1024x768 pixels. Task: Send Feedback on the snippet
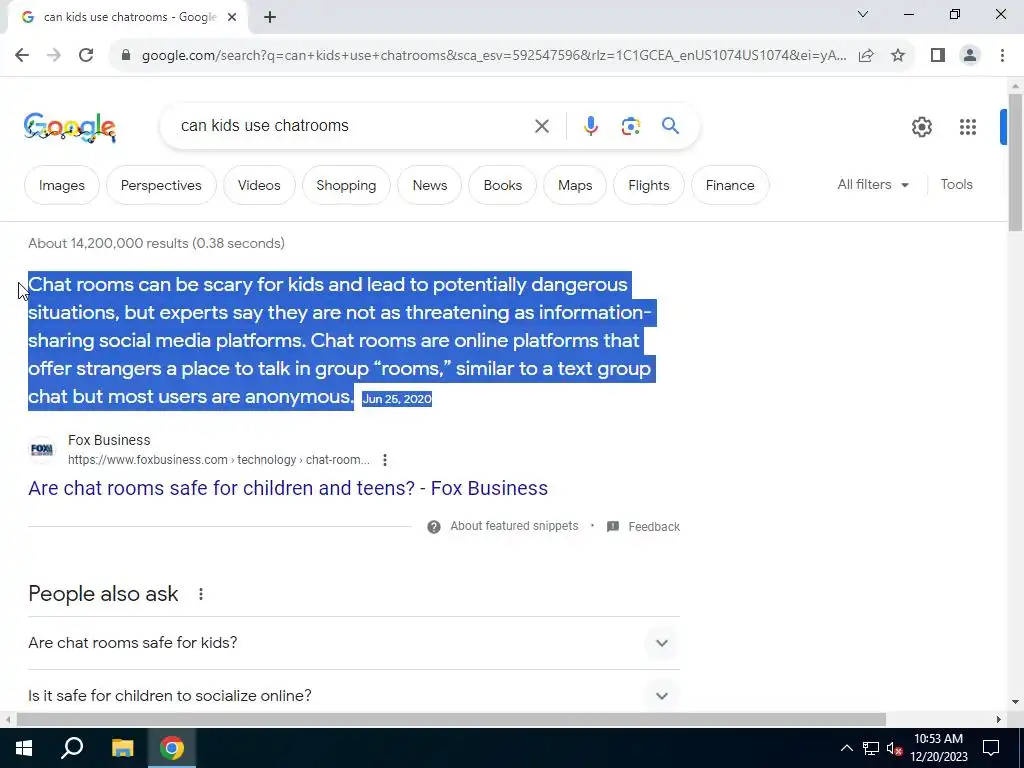point(654,526)
